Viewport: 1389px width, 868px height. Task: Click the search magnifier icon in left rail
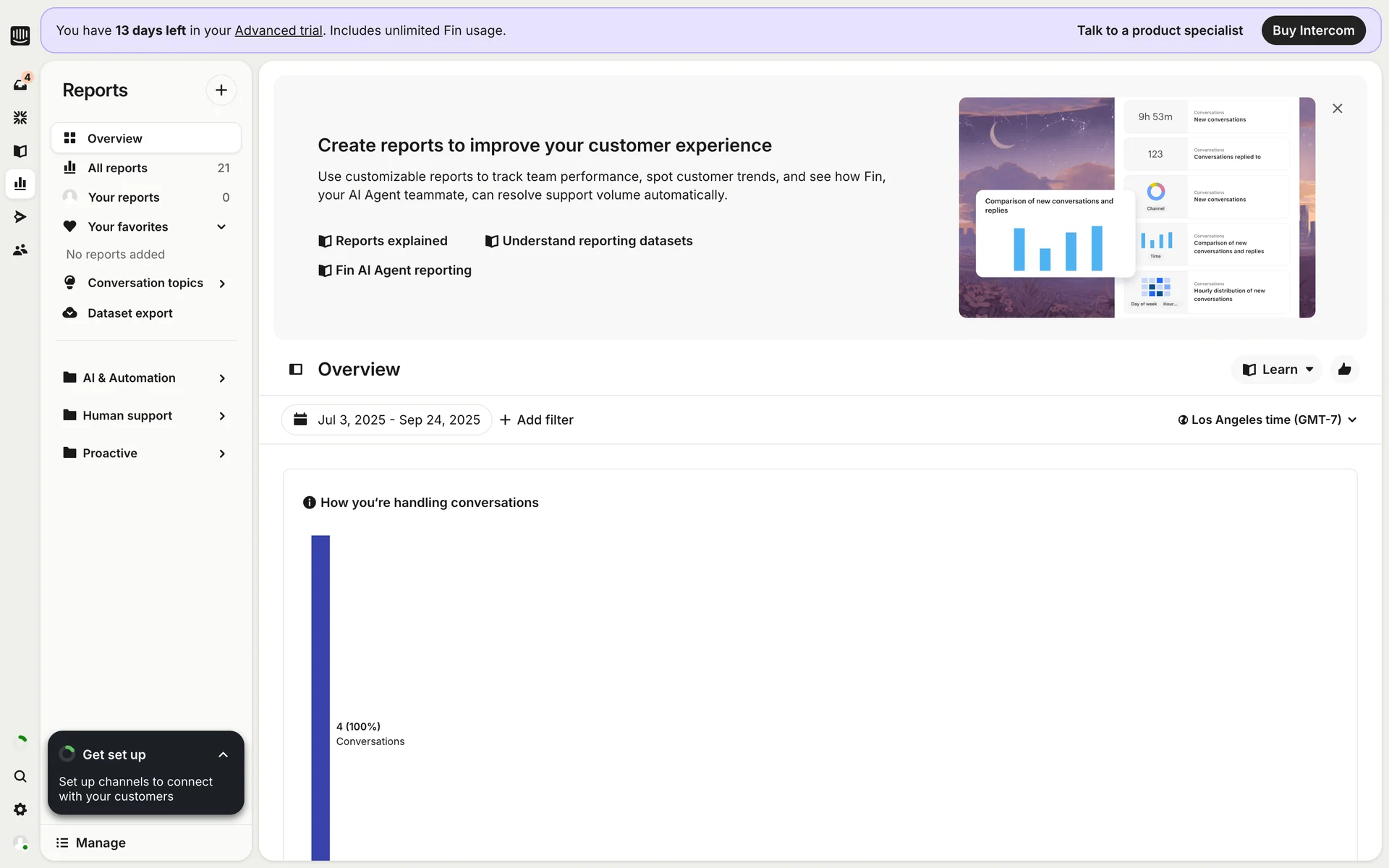click(x=20, y=776)
